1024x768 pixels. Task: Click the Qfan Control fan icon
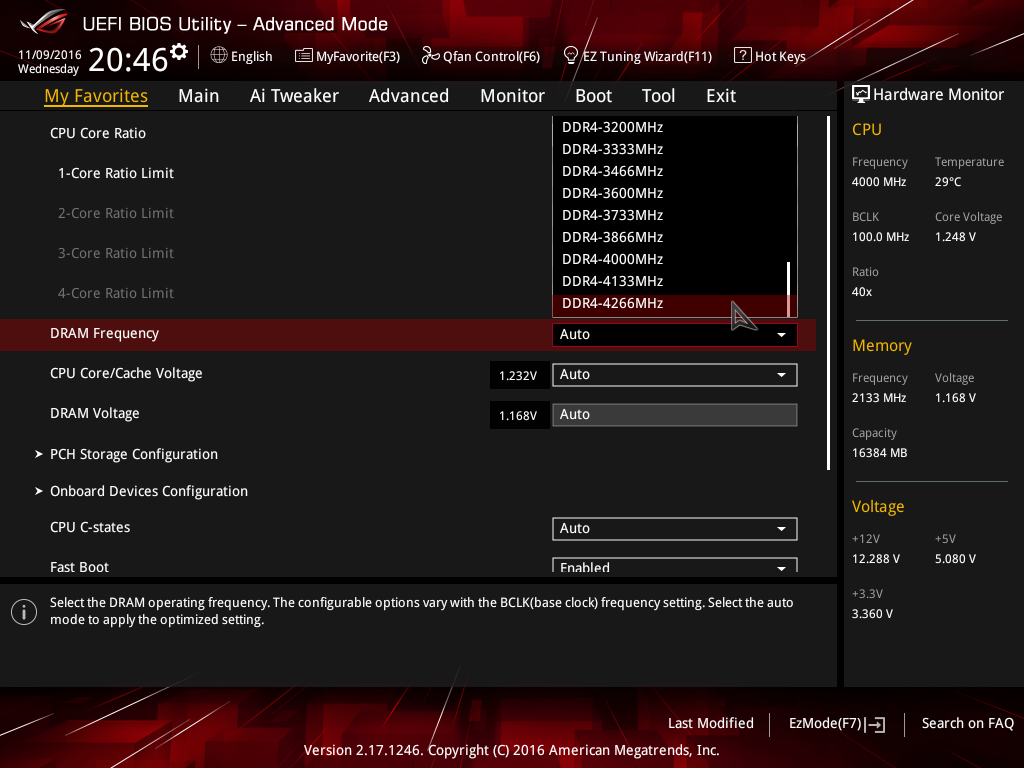point(430,56)
